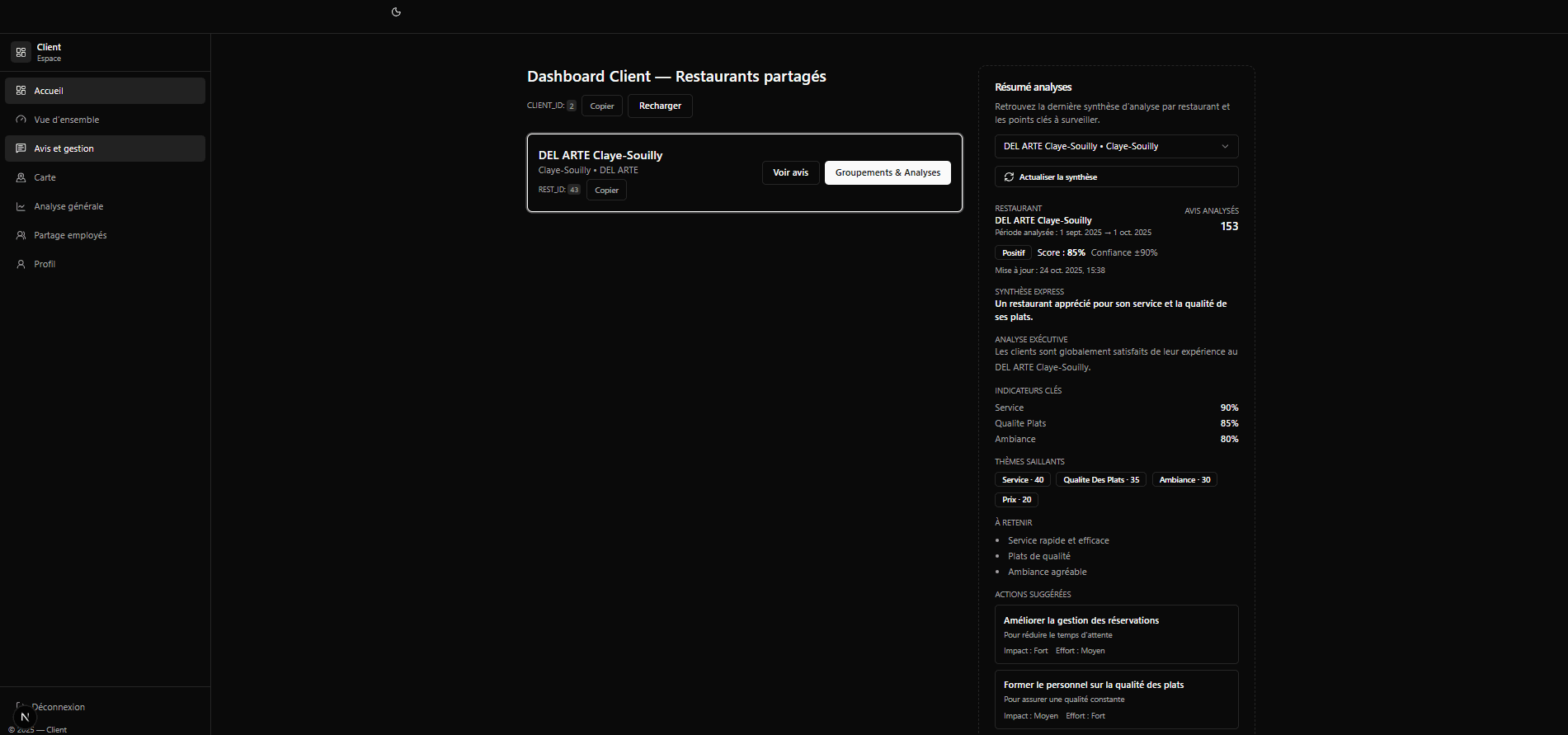Viewport: 1568px width, 735px height.
Task: Click the Accueil grid icon
Action: click(x=21, y=91)
